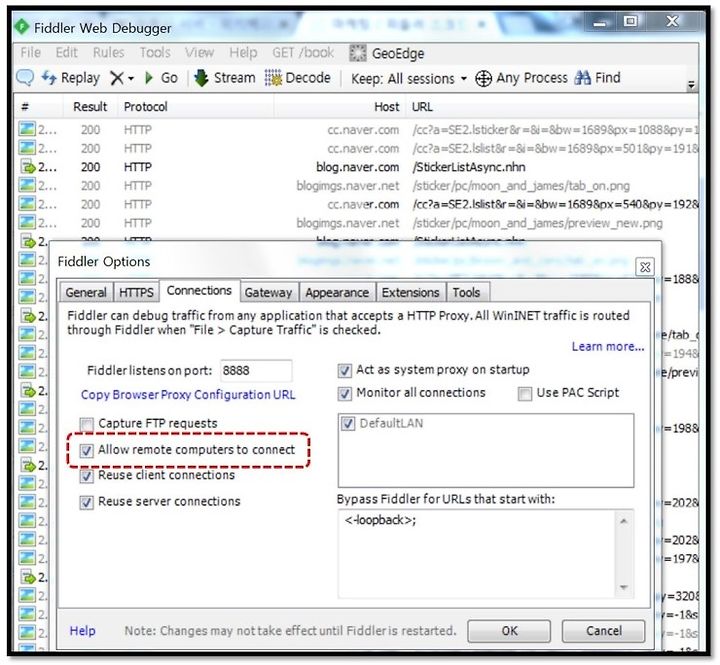This screenshot has width=720, height=665.
Task: Open the Learn more... link
Action: 608,346
